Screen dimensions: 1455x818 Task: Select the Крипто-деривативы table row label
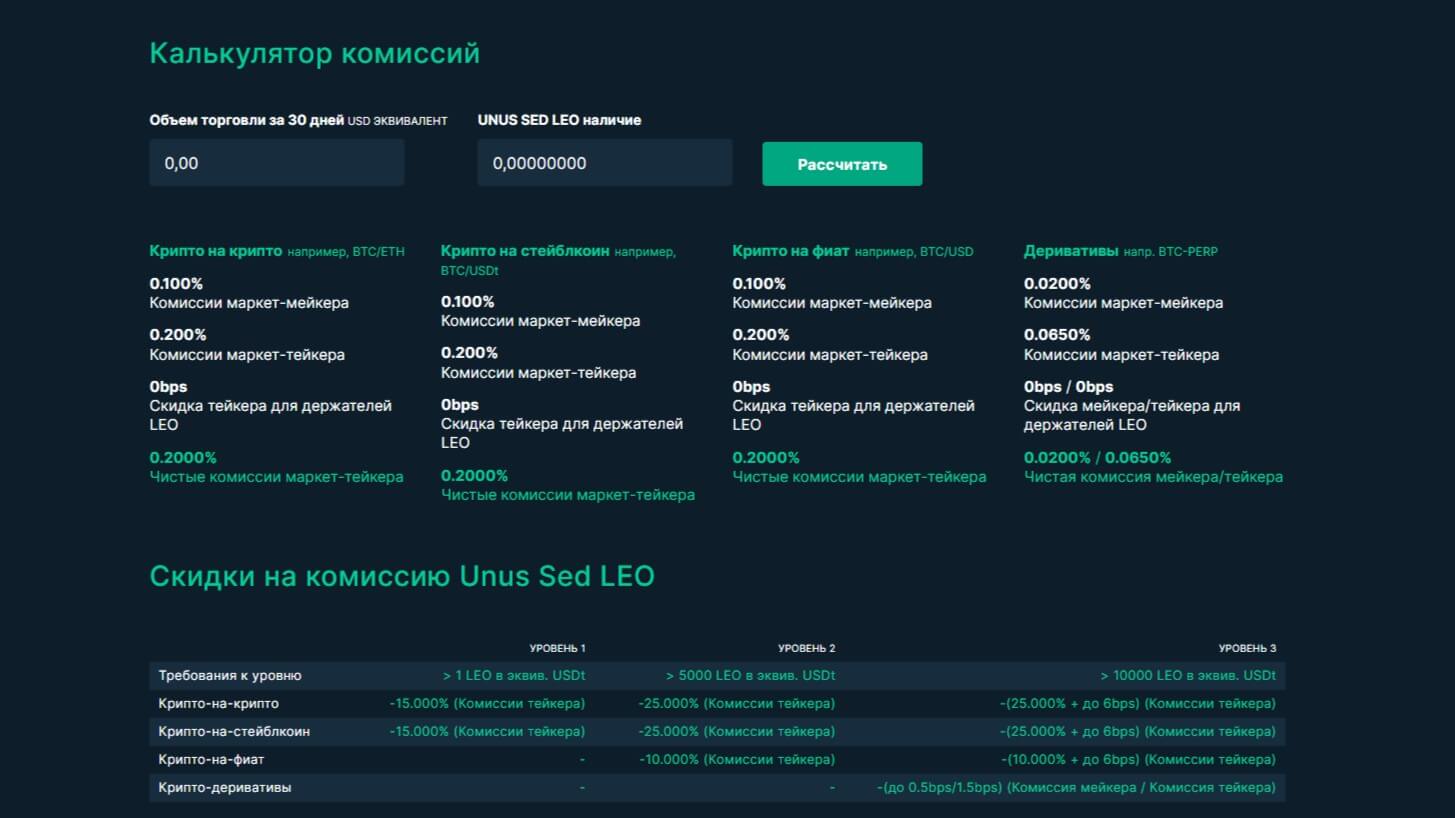tap(224, 788)
